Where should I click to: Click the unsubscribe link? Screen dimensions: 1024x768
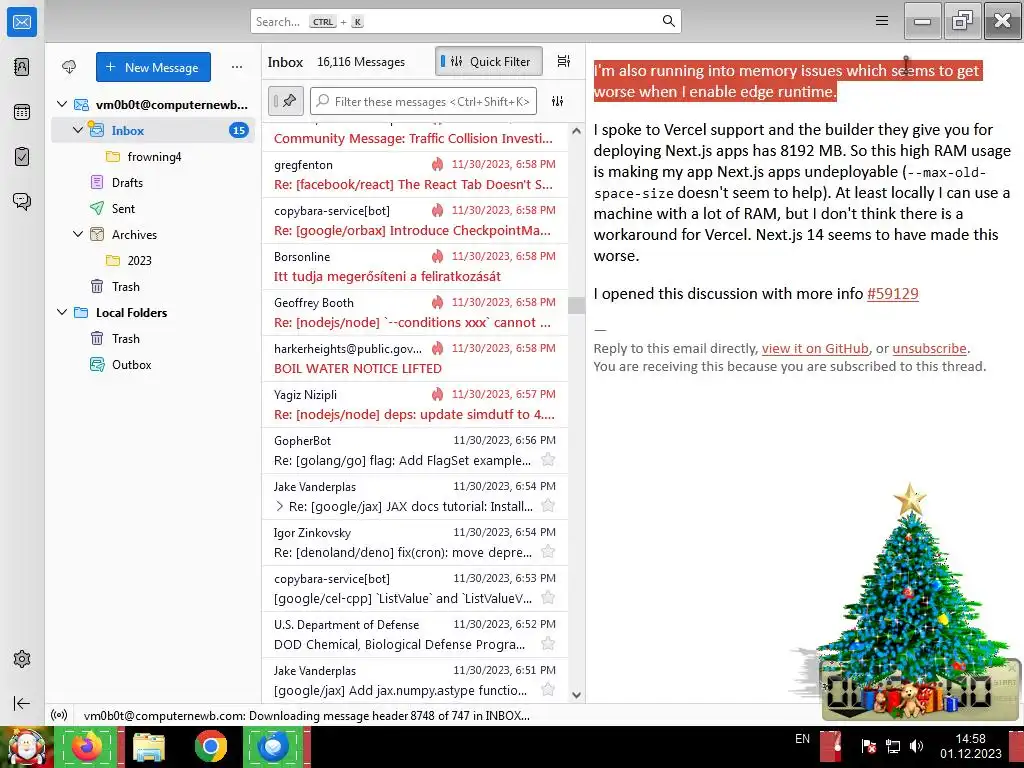(929, 349)
